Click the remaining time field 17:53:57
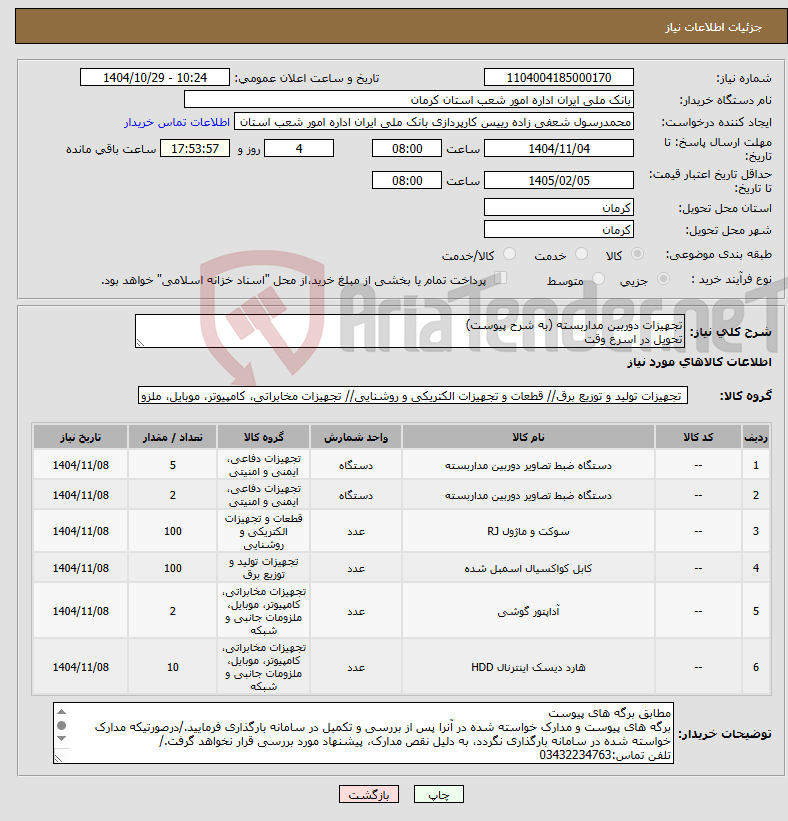The height and width of the screenshot is (821, 788). tap(195, 149)
